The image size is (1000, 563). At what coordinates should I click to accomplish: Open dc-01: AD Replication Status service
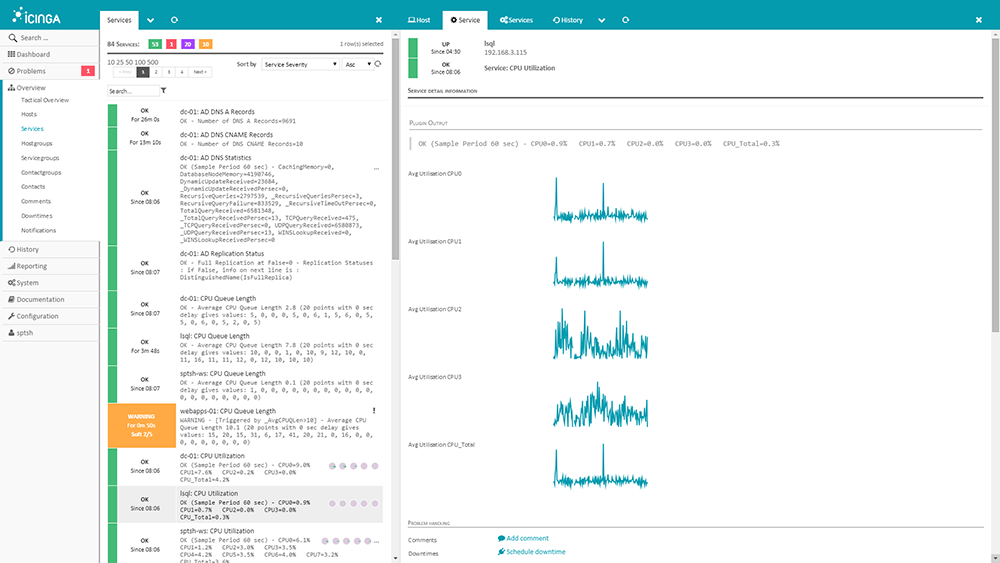221,253
